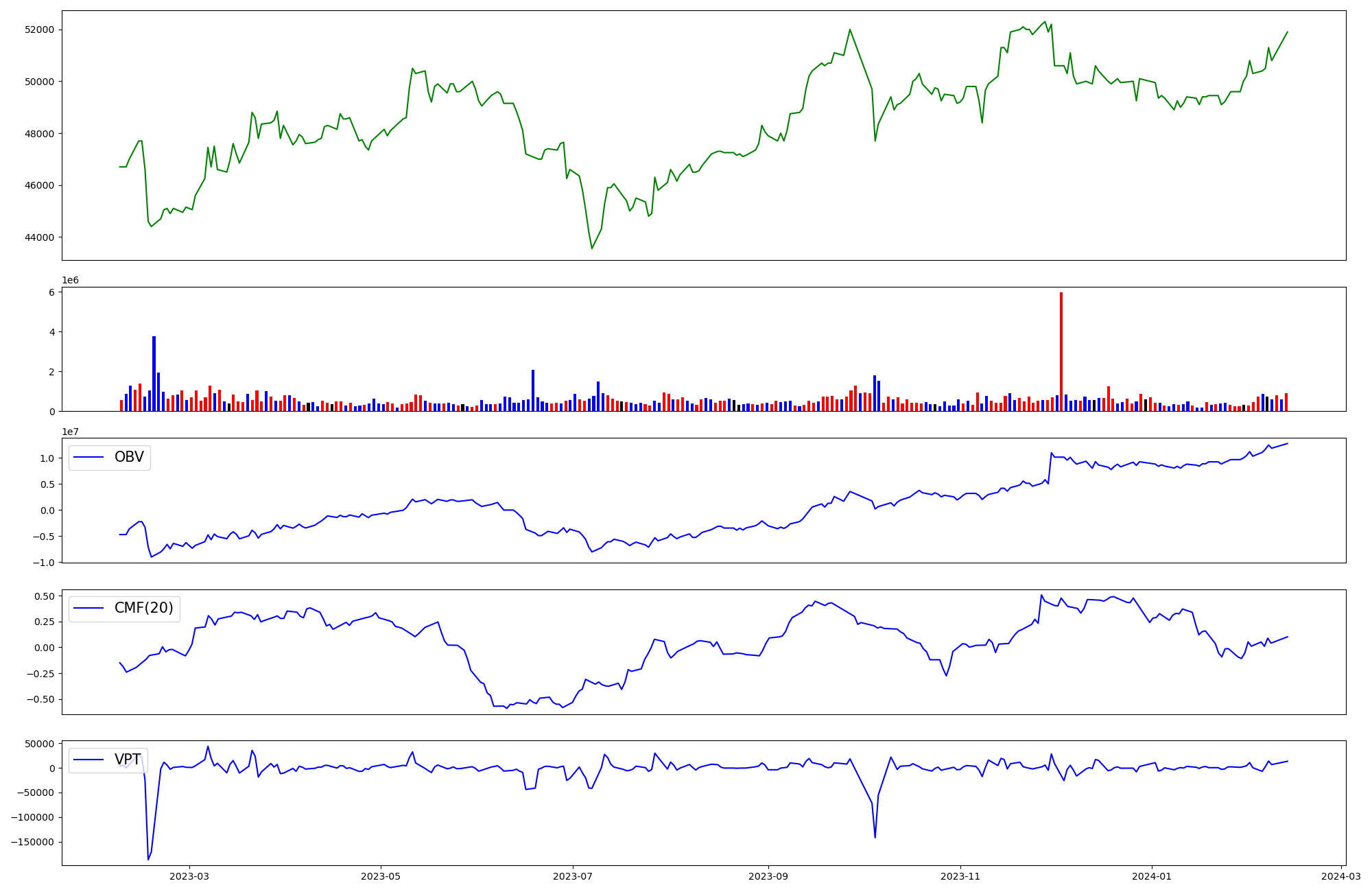The height and width of the screenshot is (892, 1372).
Task: Click the tallest red volume bar
Action: point(1061,351)
